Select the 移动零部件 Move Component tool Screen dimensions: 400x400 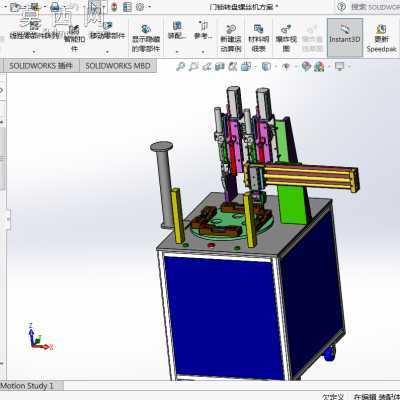tap(107, 31)
